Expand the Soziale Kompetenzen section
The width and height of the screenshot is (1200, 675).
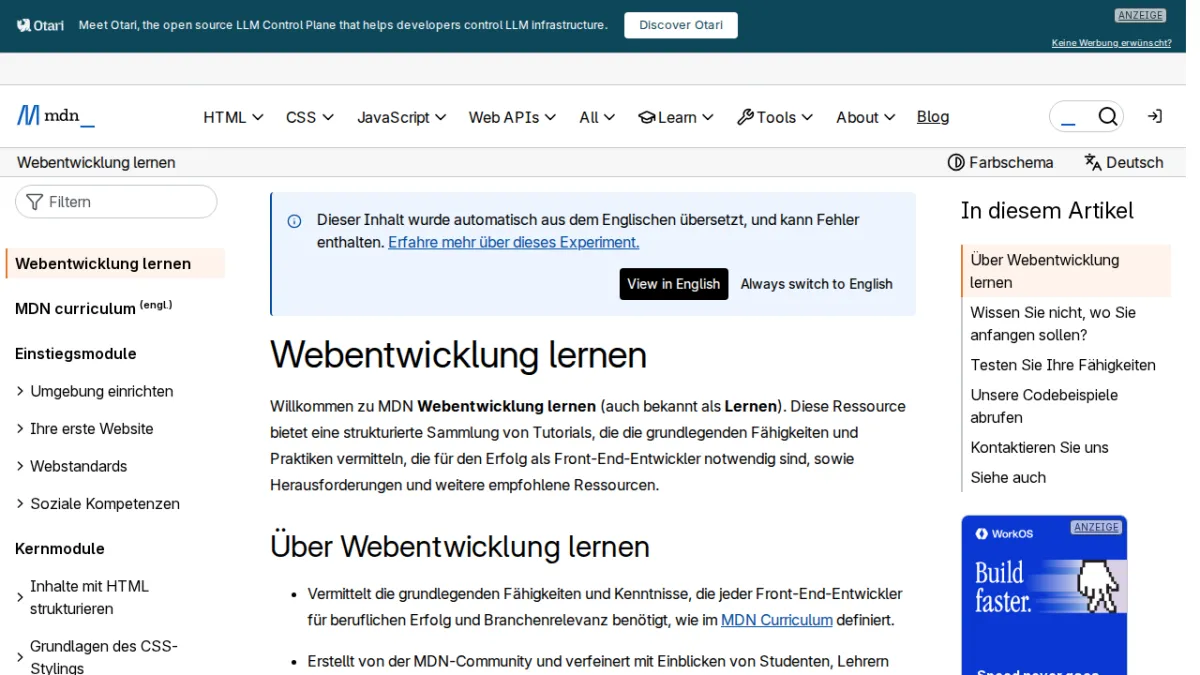click(x=97, y=504)
